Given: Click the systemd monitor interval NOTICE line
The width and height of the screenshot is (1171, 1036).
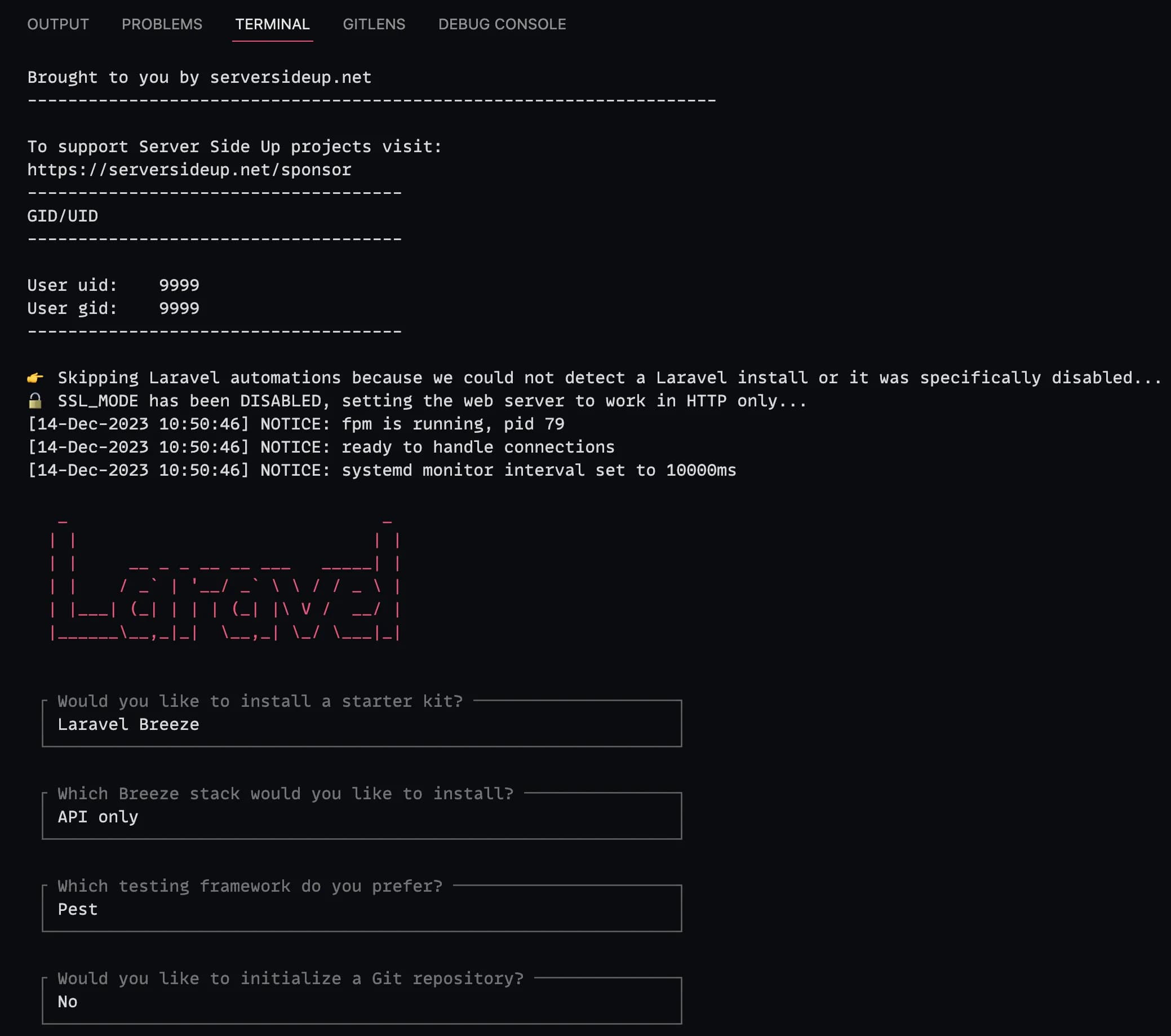Looking at the screenshot, I should coord(382,471).
